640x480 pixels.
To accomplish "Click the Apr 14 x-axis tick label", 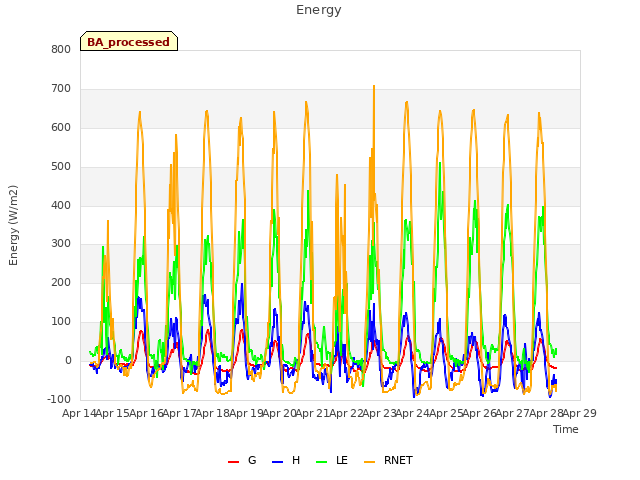I will [x=79, y=413].
